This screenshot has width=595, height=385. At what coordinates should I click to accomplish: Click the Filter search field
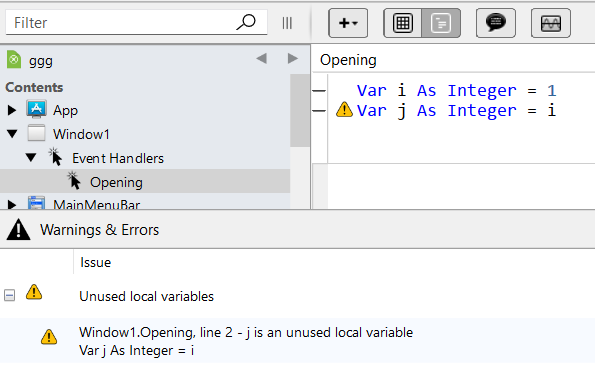pyautogui.click(x=136, y=22)
